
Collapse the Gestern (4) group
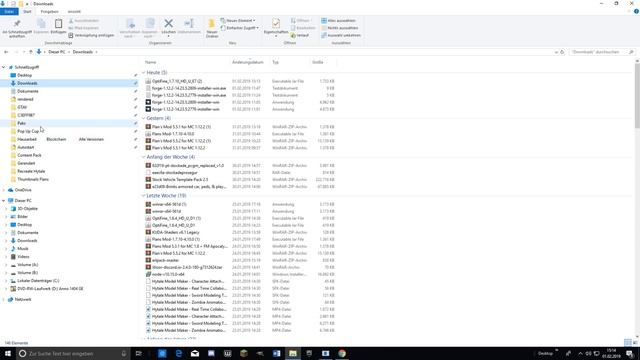143,118
